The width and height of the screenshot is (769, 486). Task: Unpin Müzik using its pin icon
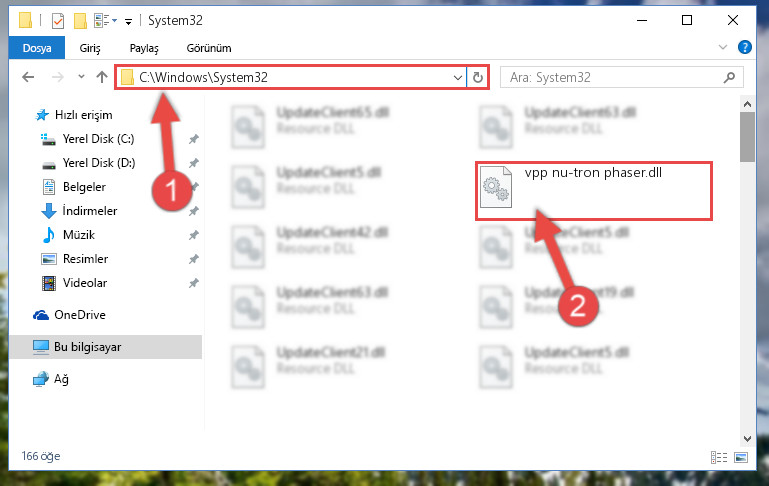(194, 235)
